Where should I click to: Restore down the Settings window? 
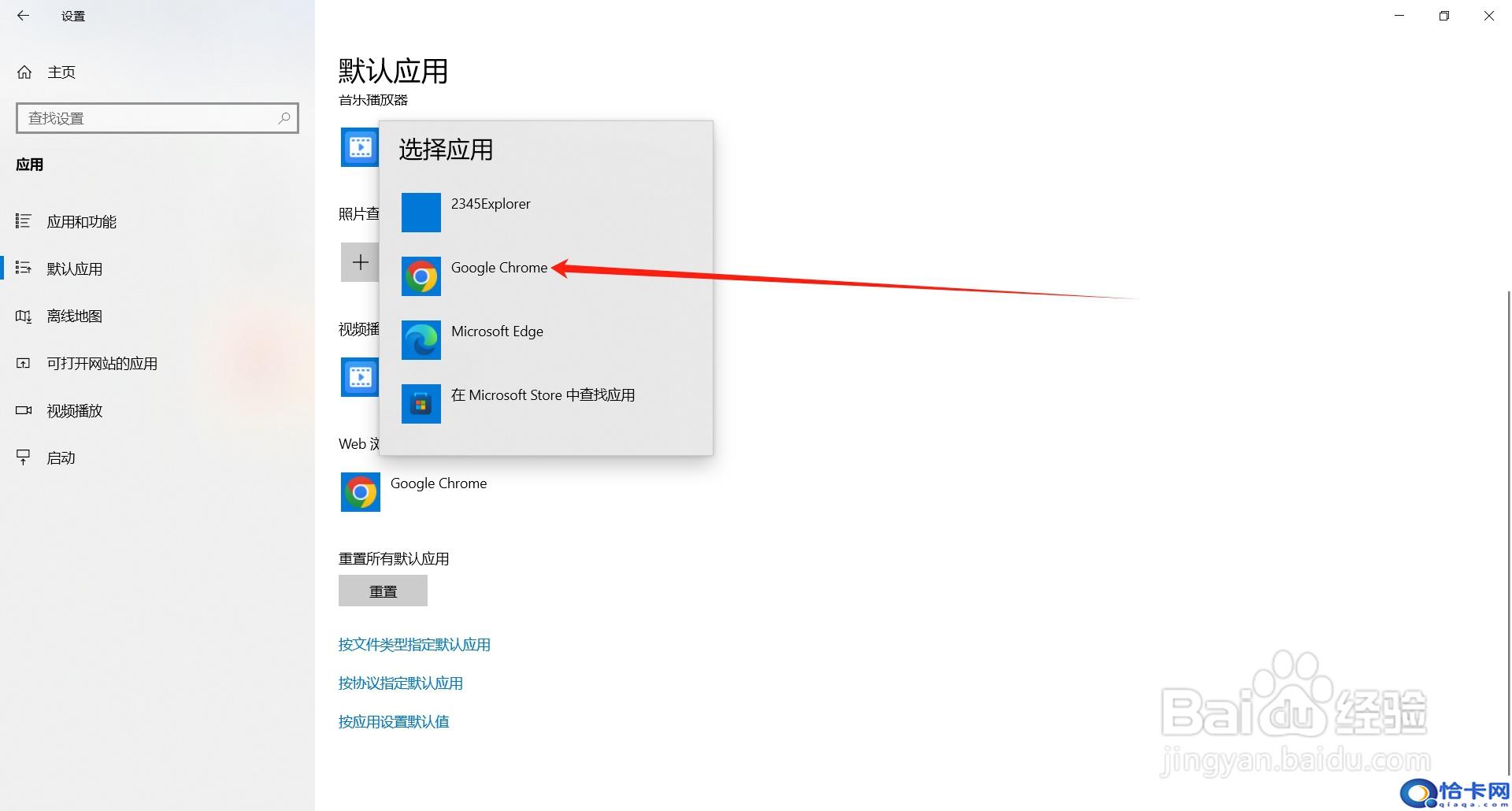pos(1444,16)
